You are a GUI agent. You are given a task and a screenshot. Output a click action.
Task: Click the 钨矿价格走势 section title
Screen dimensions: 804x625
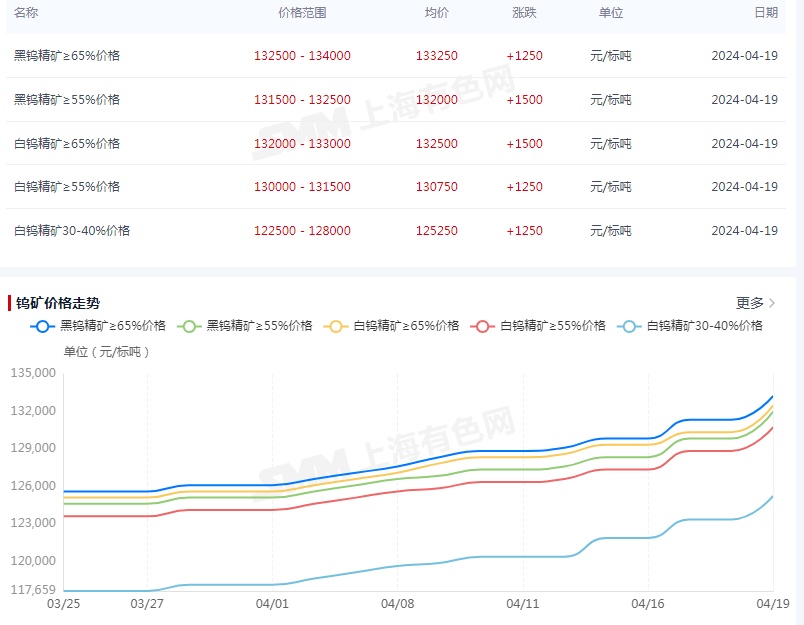57,303
